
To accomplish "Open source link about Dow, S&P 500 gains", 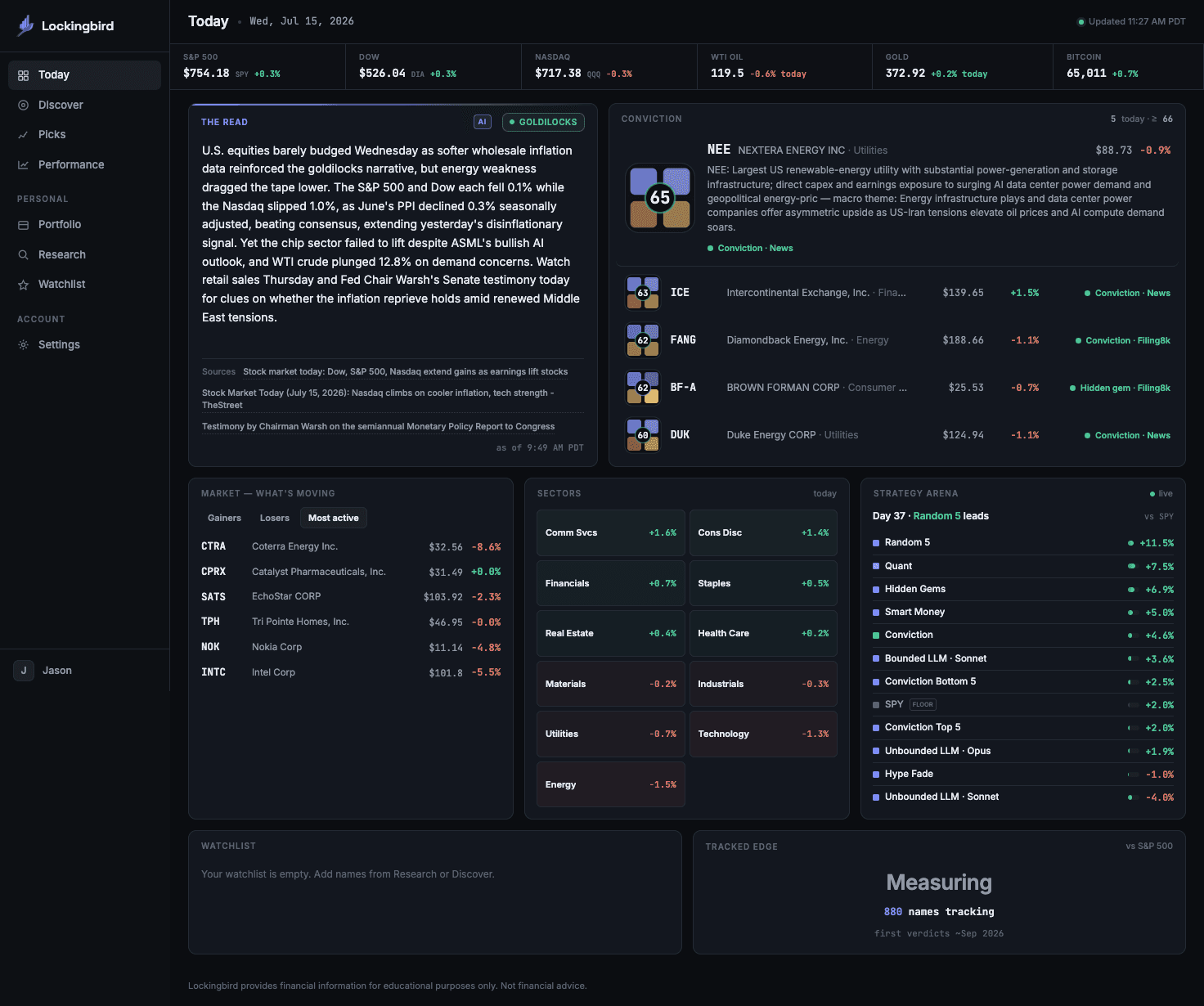I will click(x=405, y=371).
